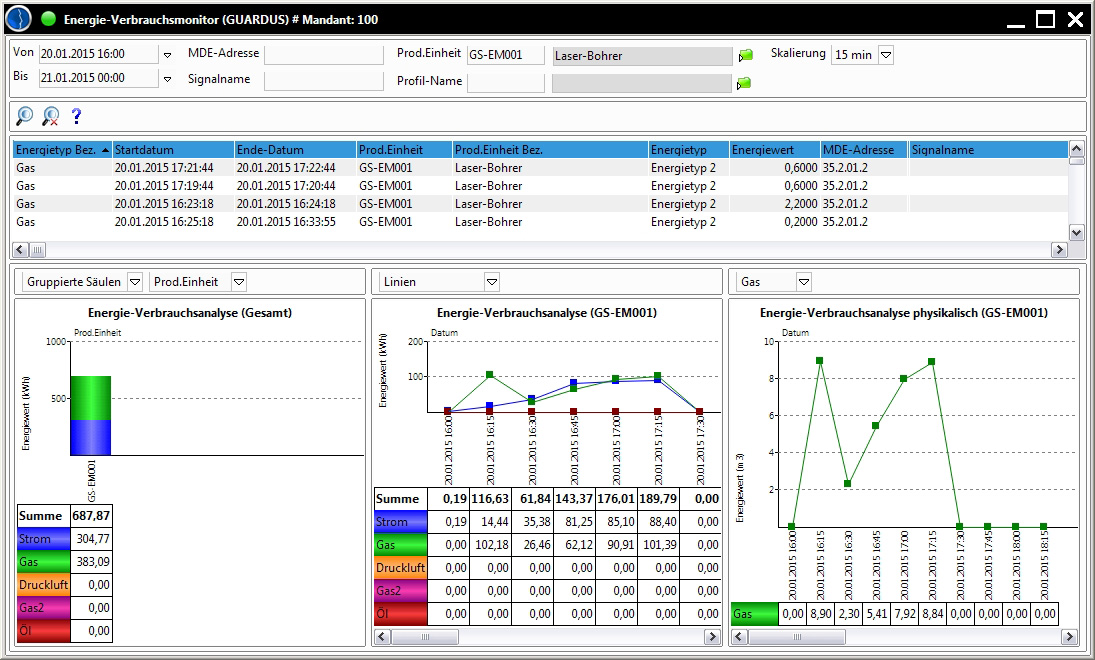Open the Linien chart type dropdown

pos(491,282)
